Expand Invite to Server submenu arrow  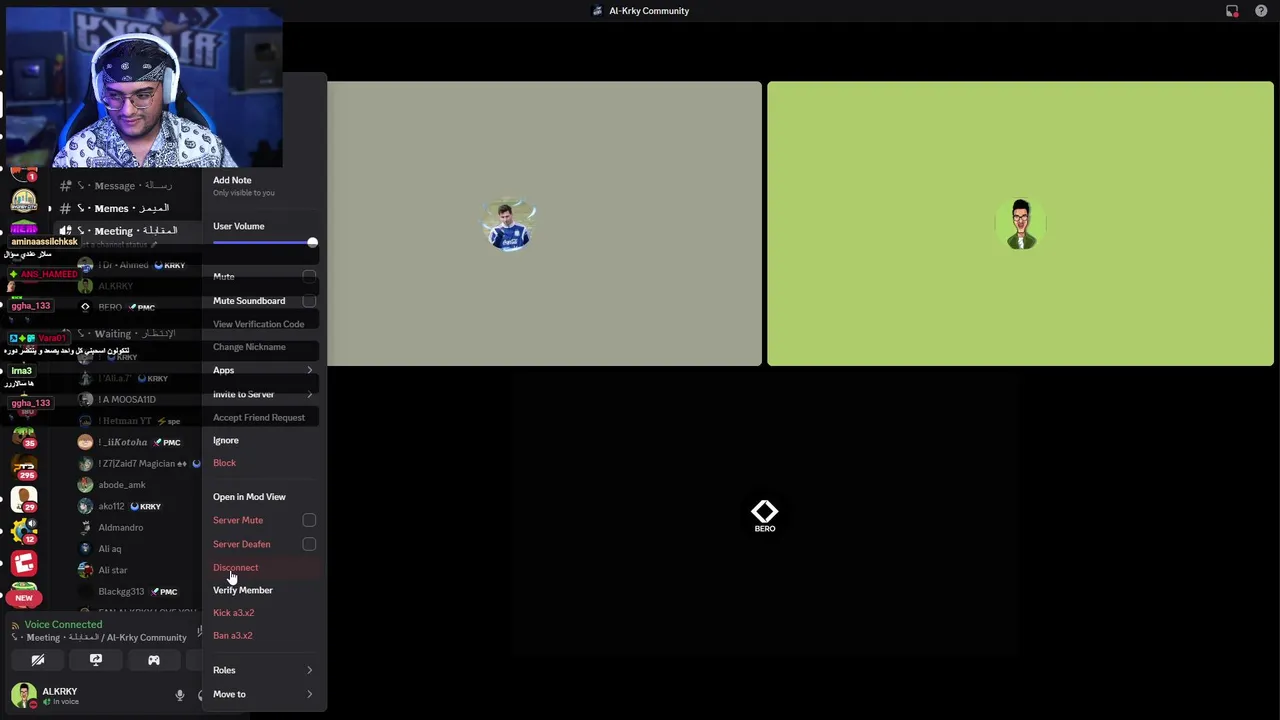coord(309,394)
